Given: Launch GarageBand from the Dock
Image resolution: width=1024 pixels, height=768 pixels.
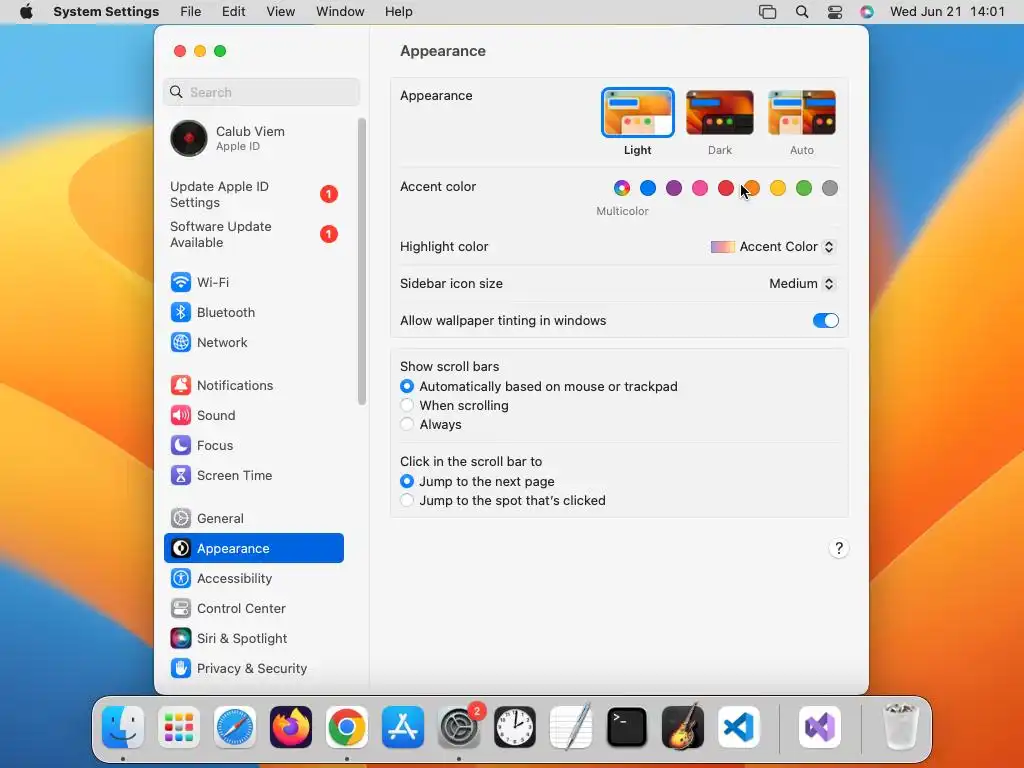Looking at the screenshot, I should [x=682, y=727].
